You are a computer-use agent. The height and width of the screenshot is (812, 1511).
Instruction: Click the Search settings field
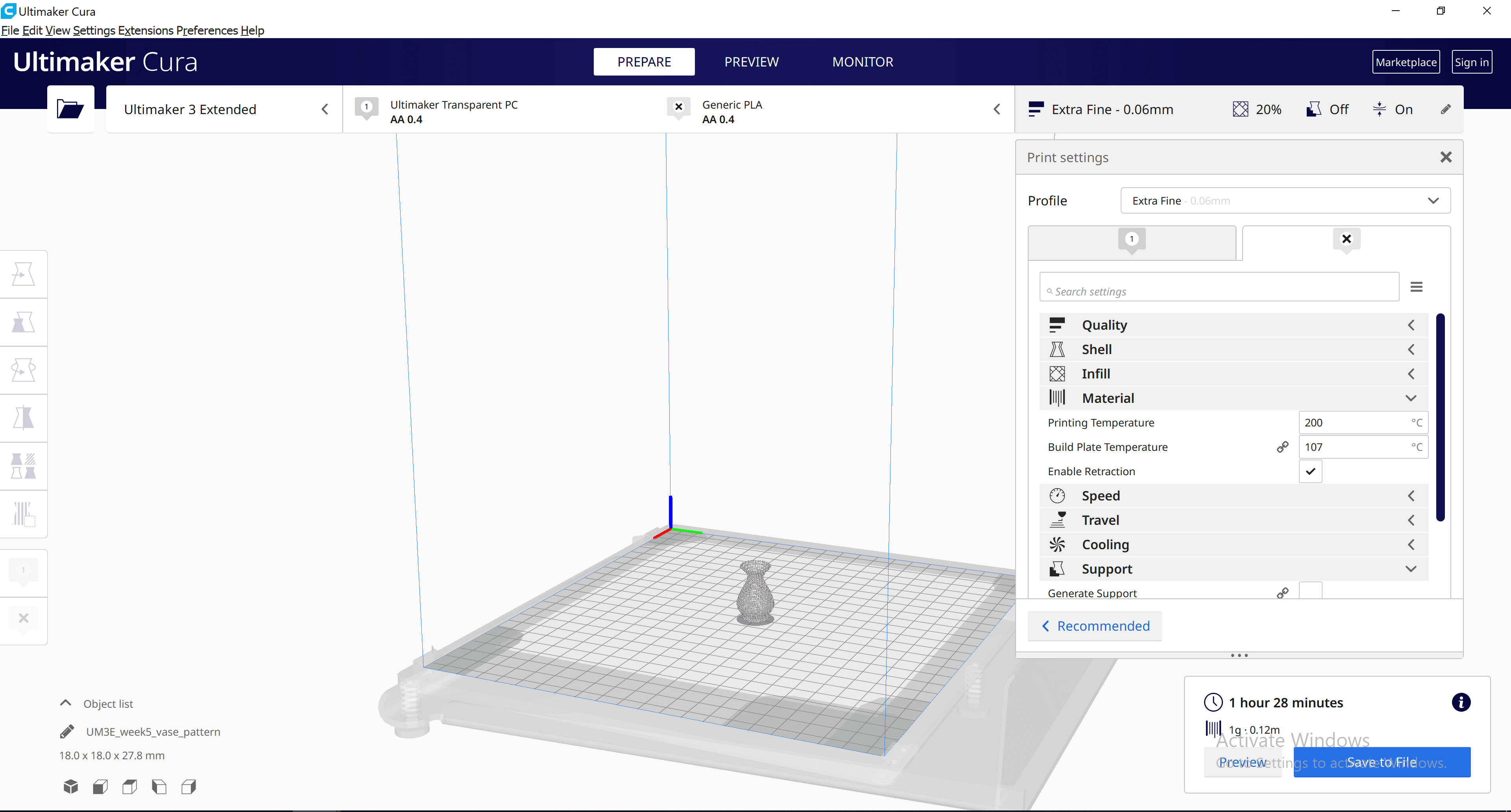(1219, 287)
